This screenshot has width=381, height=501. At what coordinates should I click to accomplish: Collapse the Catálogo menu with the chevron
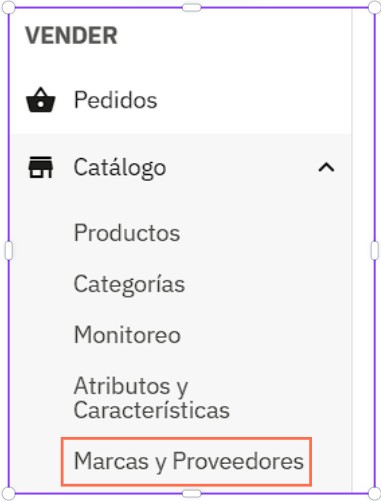(x=326, y=167)
